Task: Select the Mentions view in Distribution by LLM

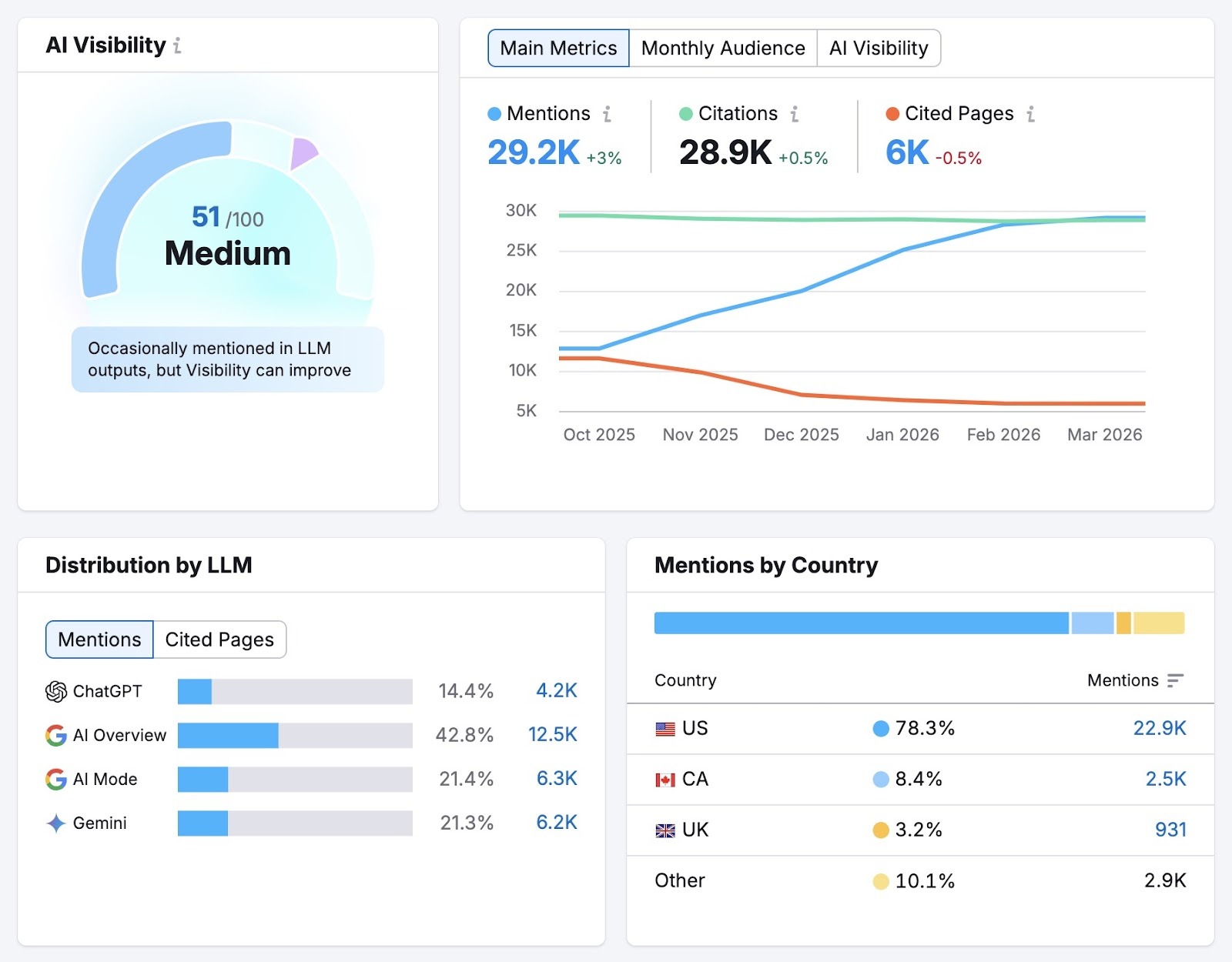Action: 99,639
